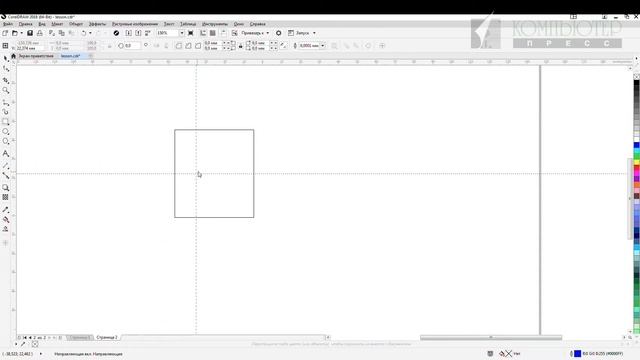The image size is (640, 360).
Task: Select the Drop Shadow effects tool
Action: pos(6,187)
